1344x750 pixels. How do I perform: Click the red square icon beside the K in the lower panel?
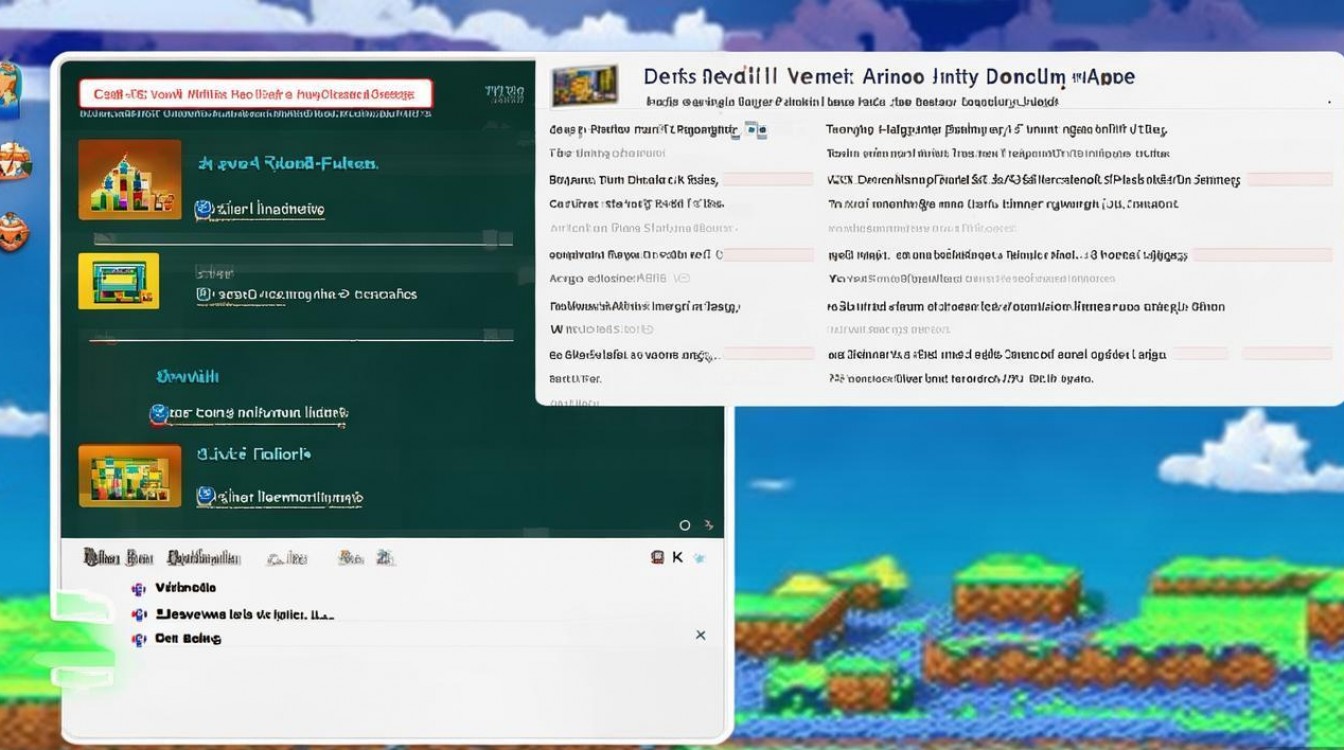point(658,557)
